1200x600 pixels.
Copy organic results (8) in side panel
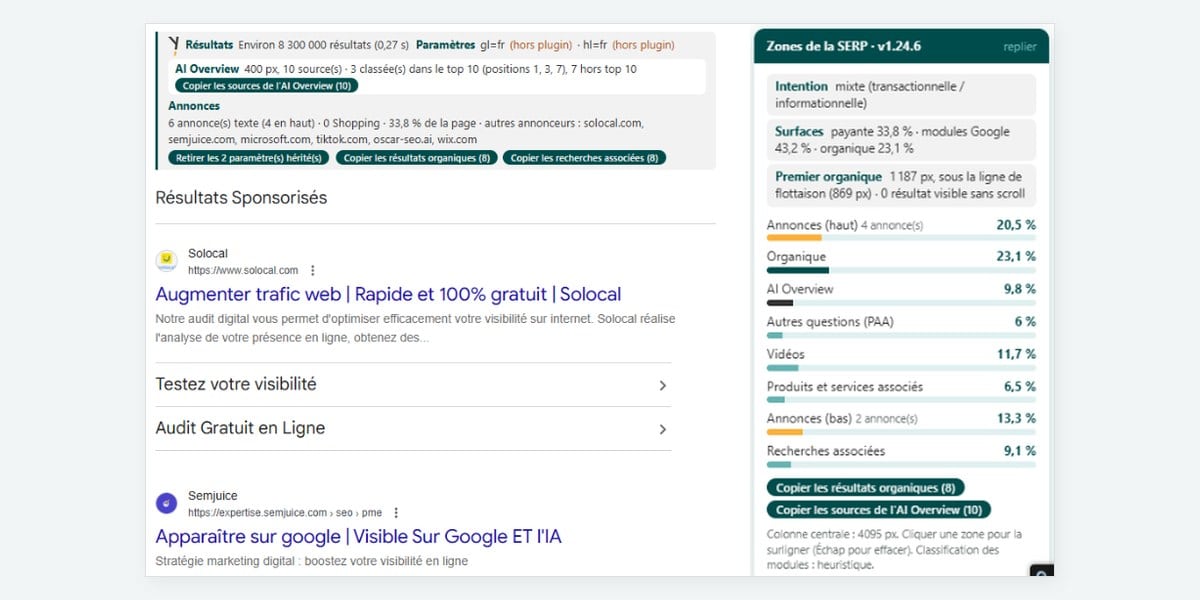tap(866, 488)
